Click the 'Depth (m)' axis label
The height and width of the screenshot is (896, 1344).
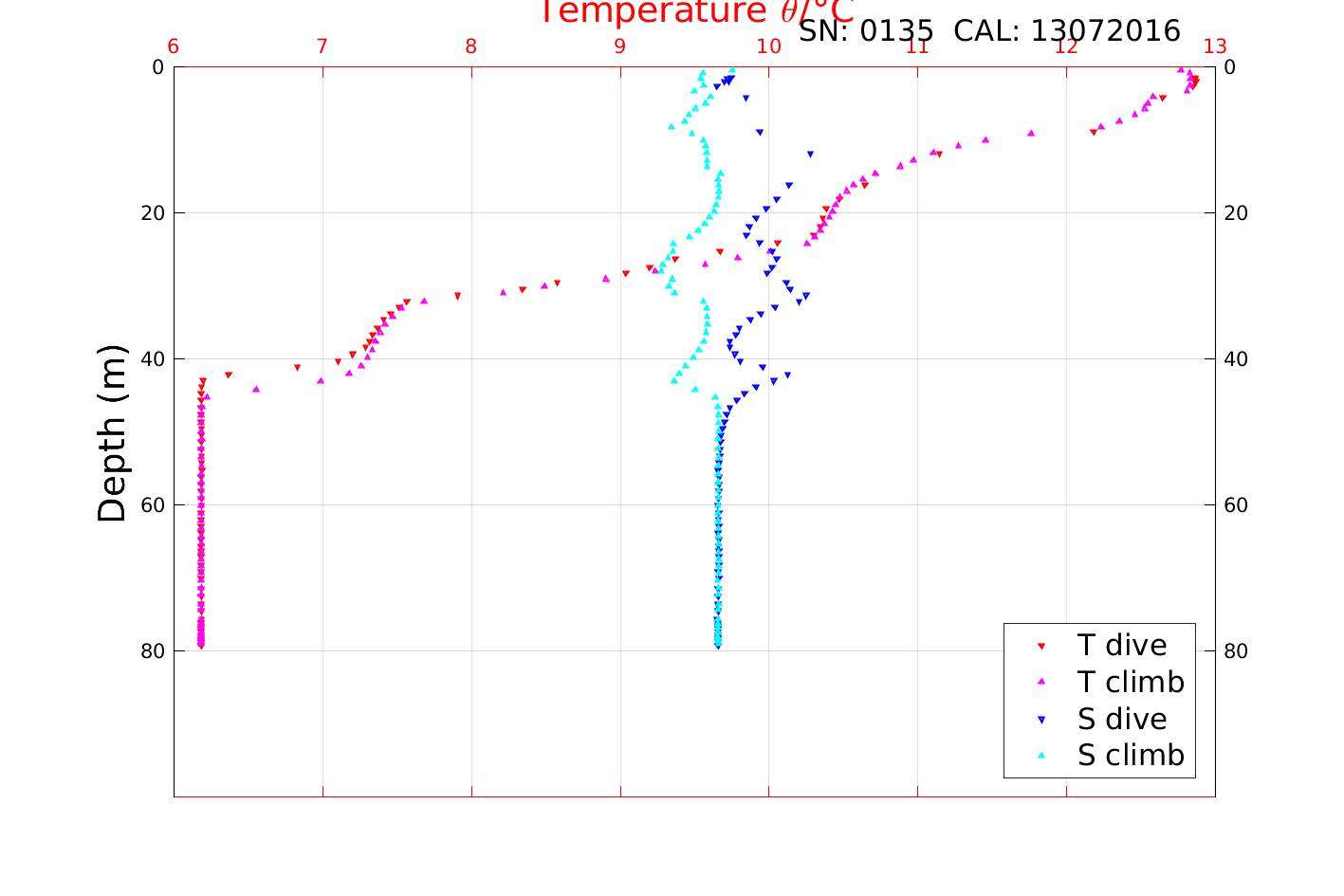click(112, 433)
